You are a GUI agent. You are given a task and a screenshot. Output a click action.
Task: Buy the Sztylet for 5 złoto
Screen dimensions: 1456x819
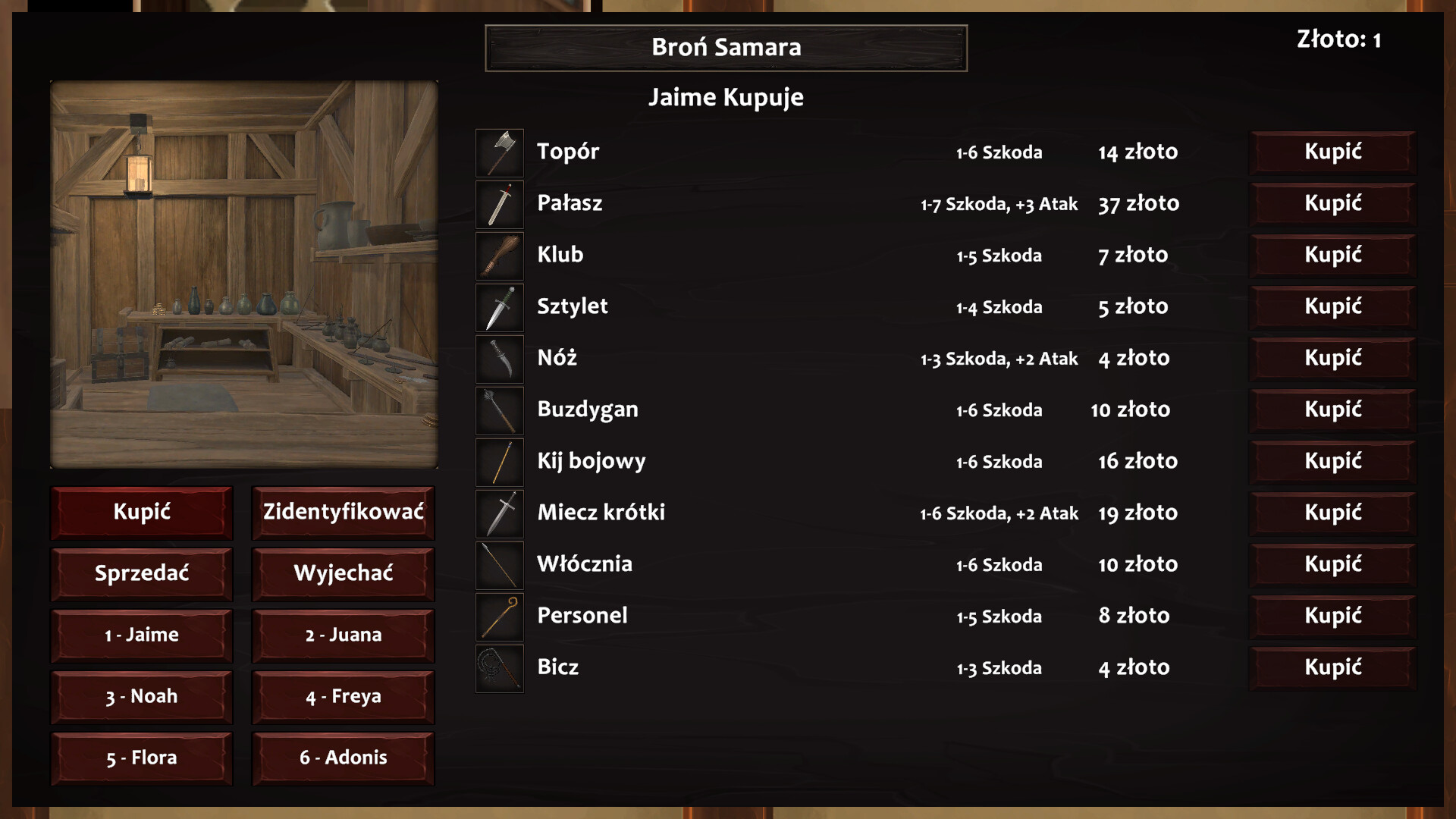[1332, 306]
